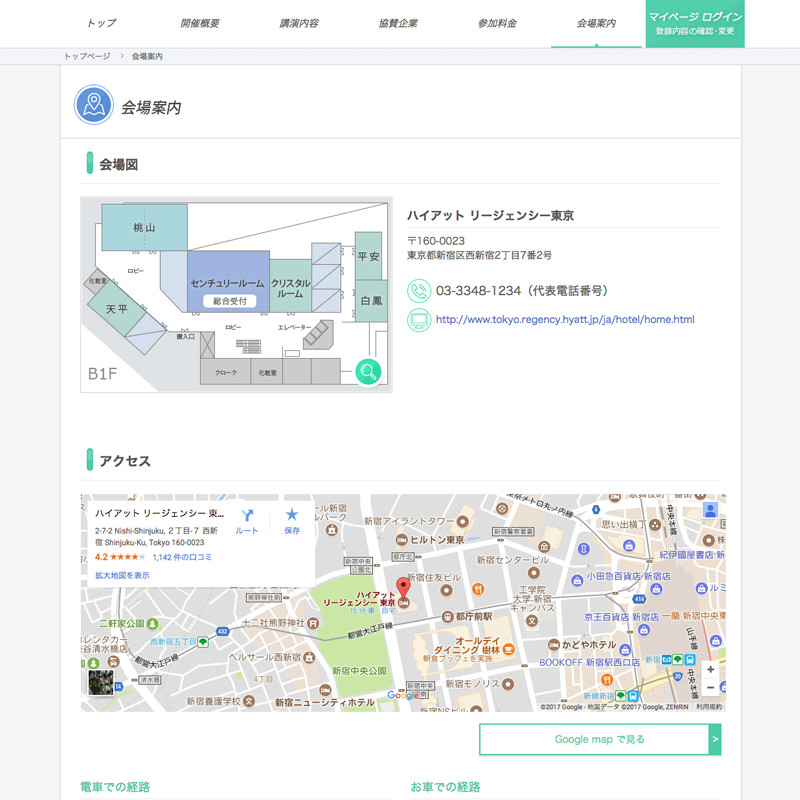Click the 拡大地図を表示 link
This screenshot has height=800, width=800.
point(122,576)
